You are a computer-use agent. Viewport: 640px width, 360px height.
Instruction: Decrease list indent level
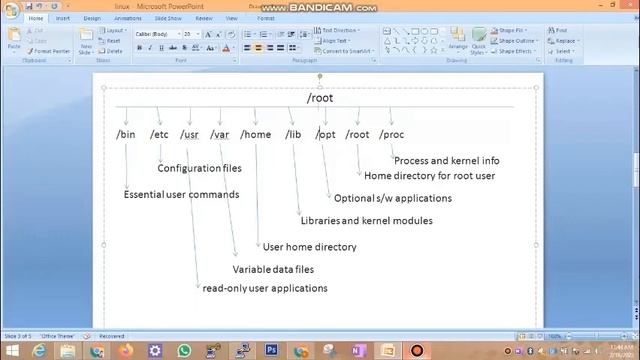(x=281, y=34)
